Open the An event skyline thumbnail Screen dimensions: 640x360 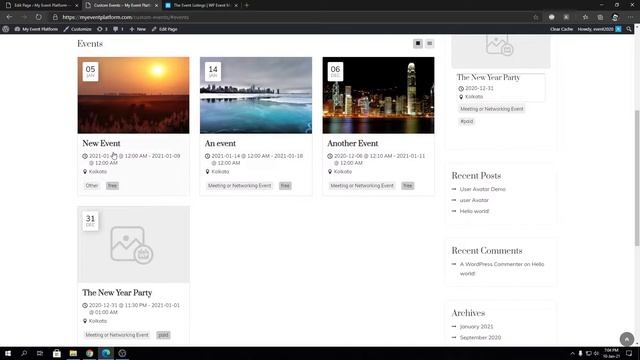click(x=256, y=95)
